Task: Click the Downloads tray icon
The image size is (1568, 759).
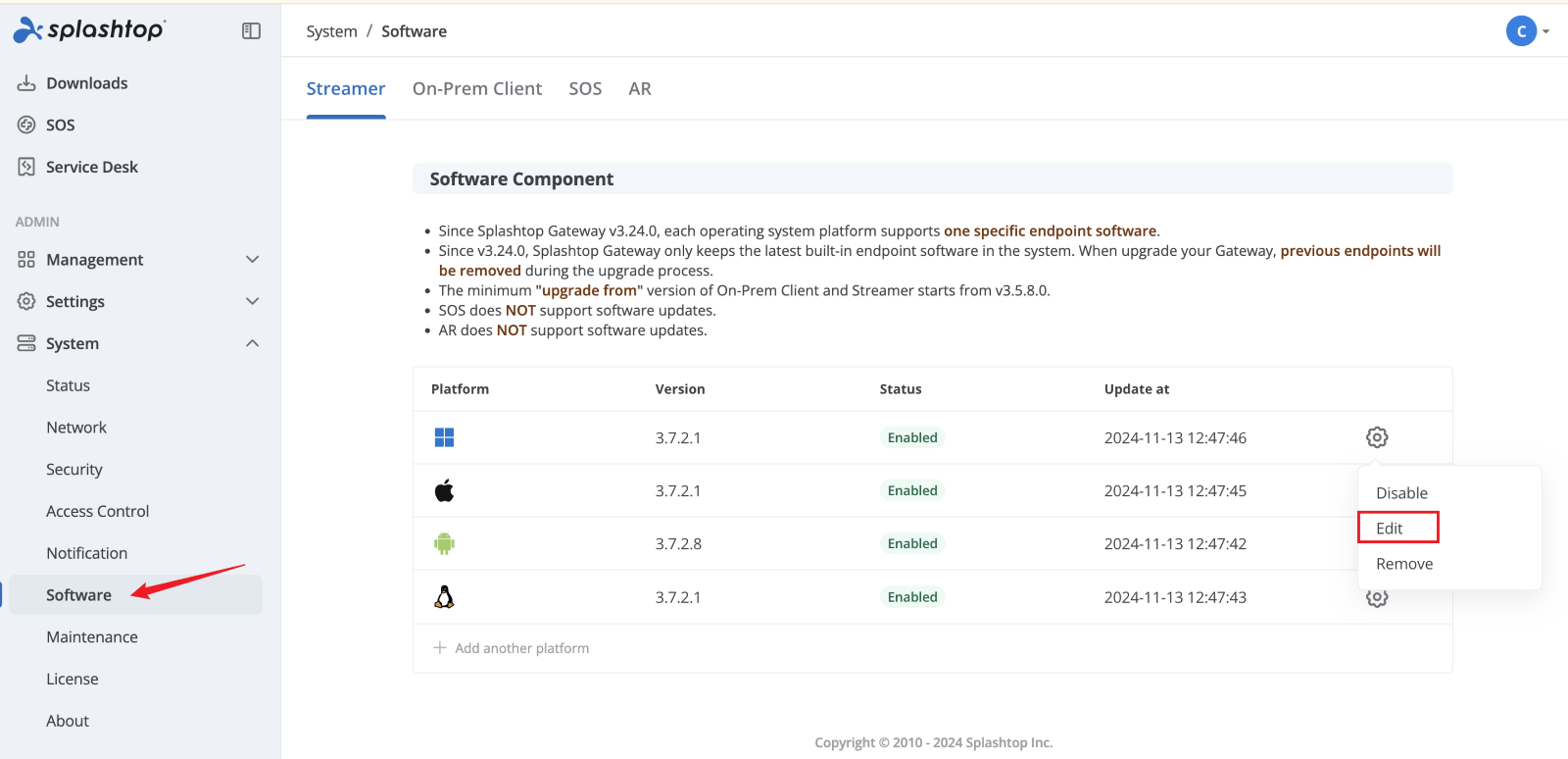Action: (x=26, y=83)
